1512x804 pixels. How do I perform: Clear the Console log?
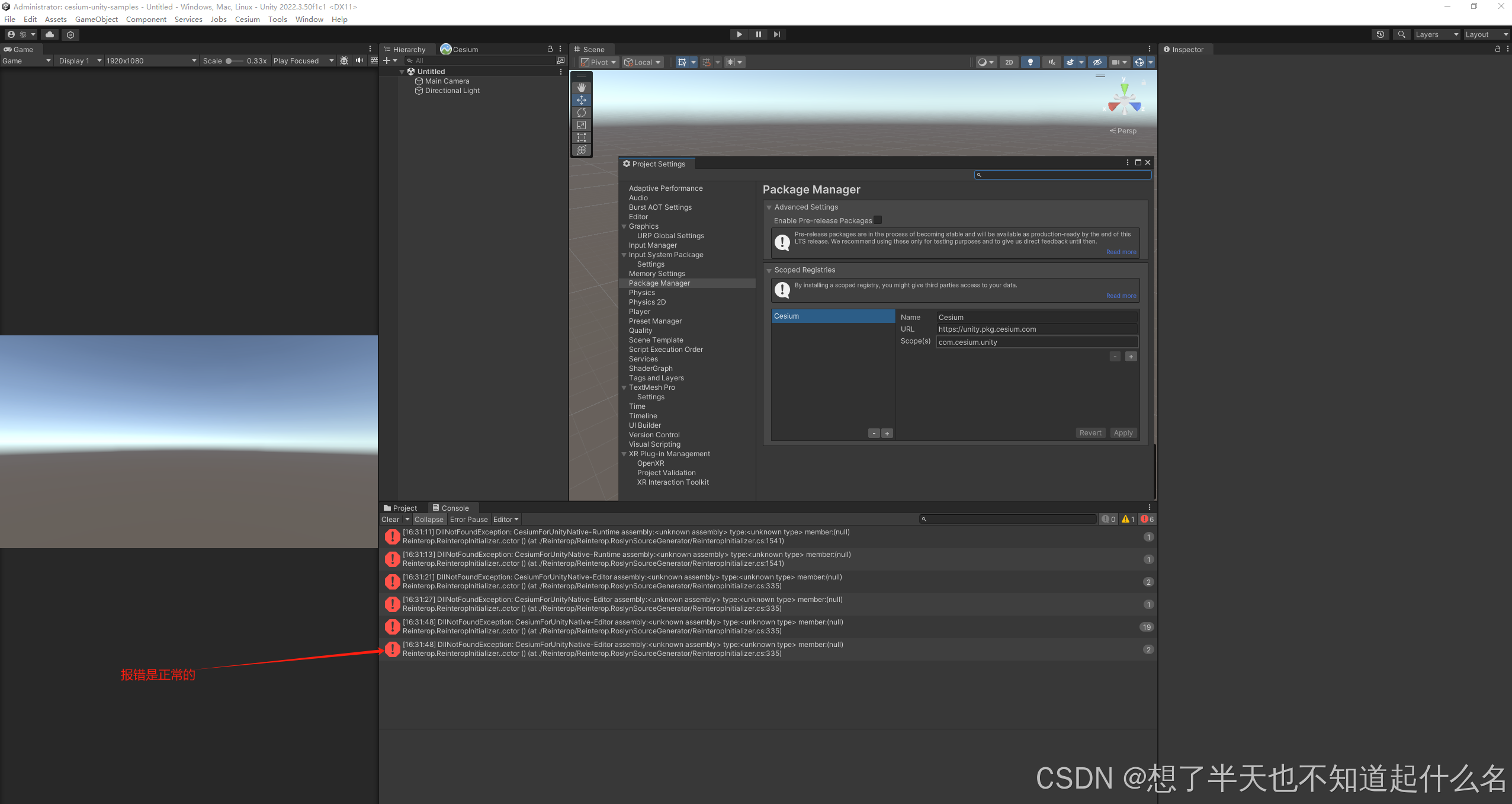click(390, 520)
